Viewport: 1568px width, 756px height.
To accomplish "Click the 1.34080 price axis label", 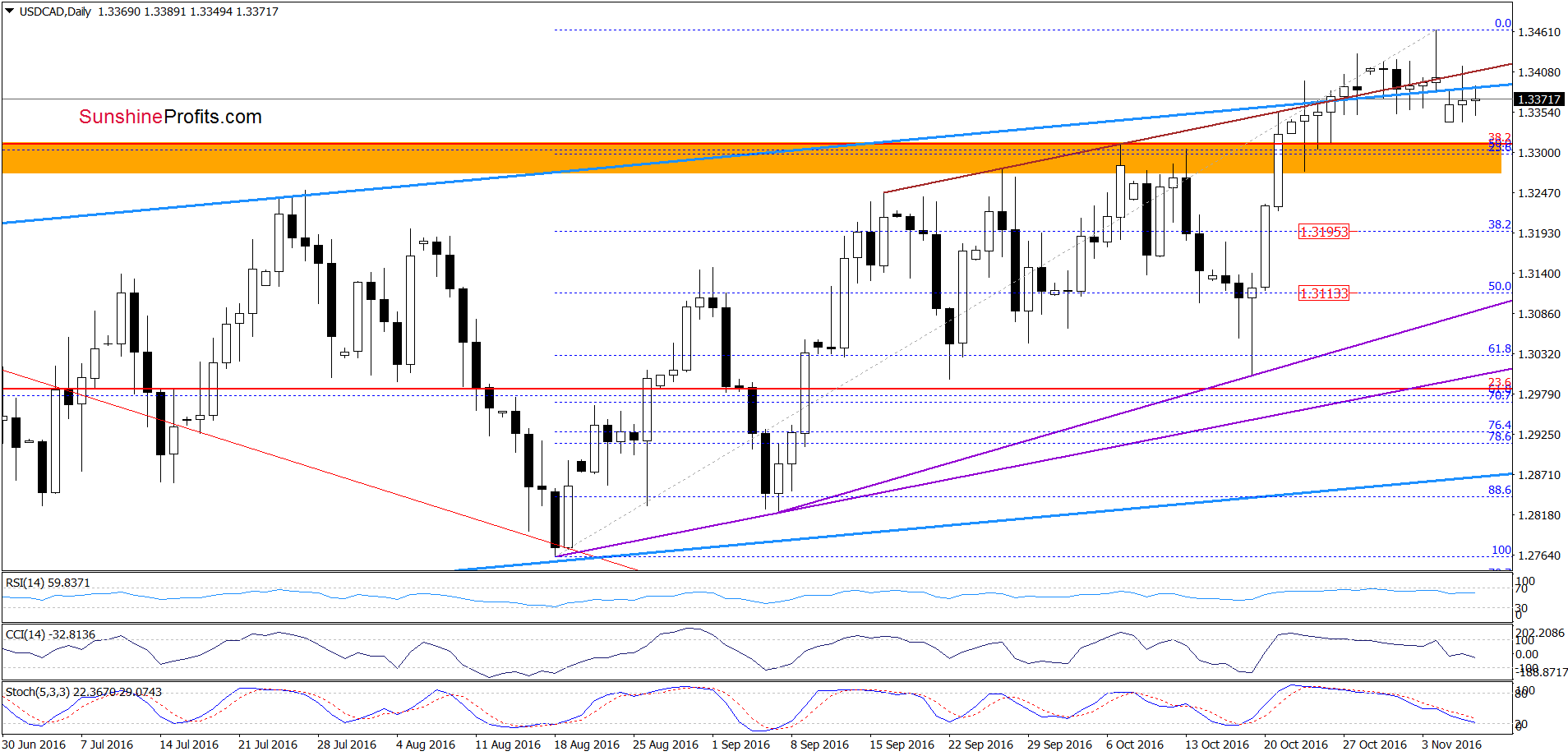I will click(x=1539, y=72).
